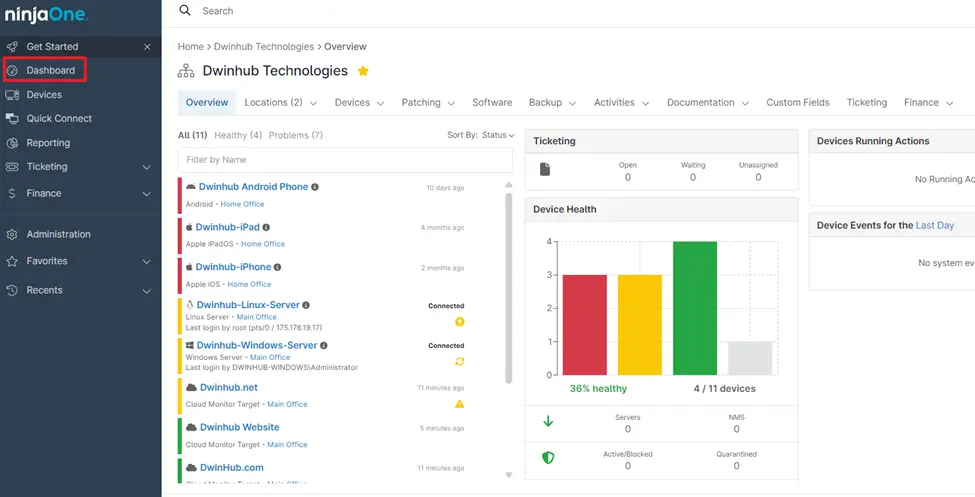Open Dwinhub Android Phone device
The height and width of the screenshot is (497, 975).
point(253,187)
